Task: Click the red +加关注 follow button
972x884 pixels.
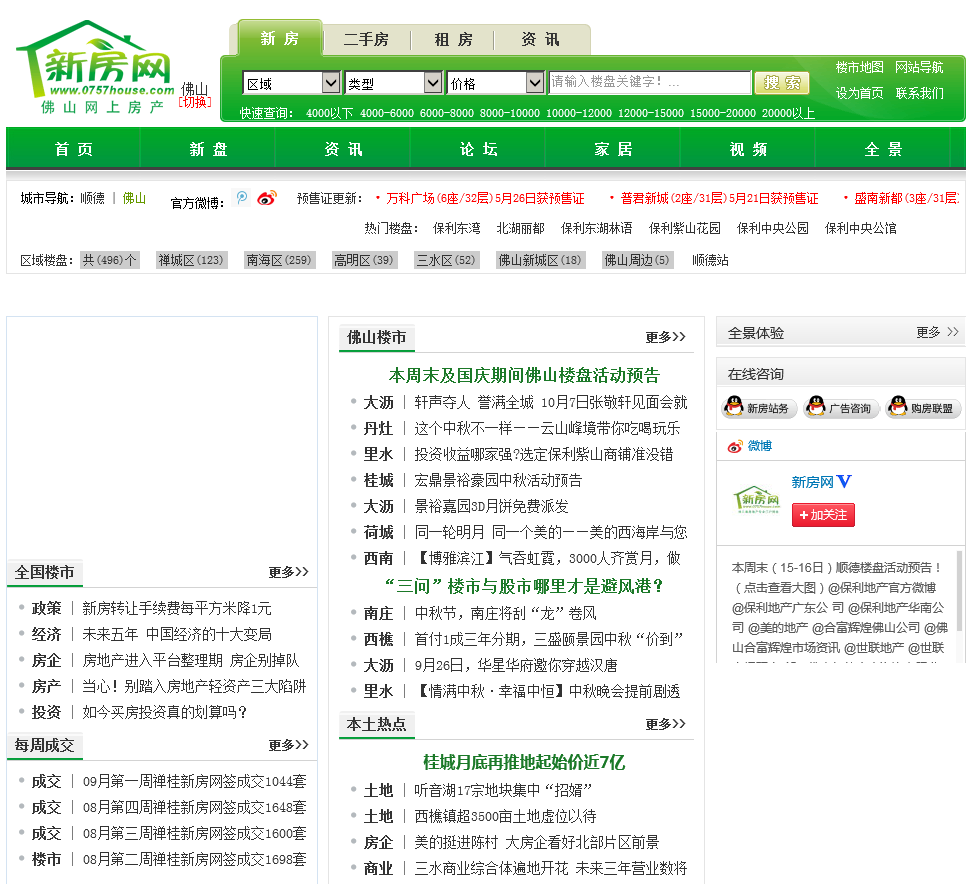Action: pyautogui.click(x=823, y=515)
